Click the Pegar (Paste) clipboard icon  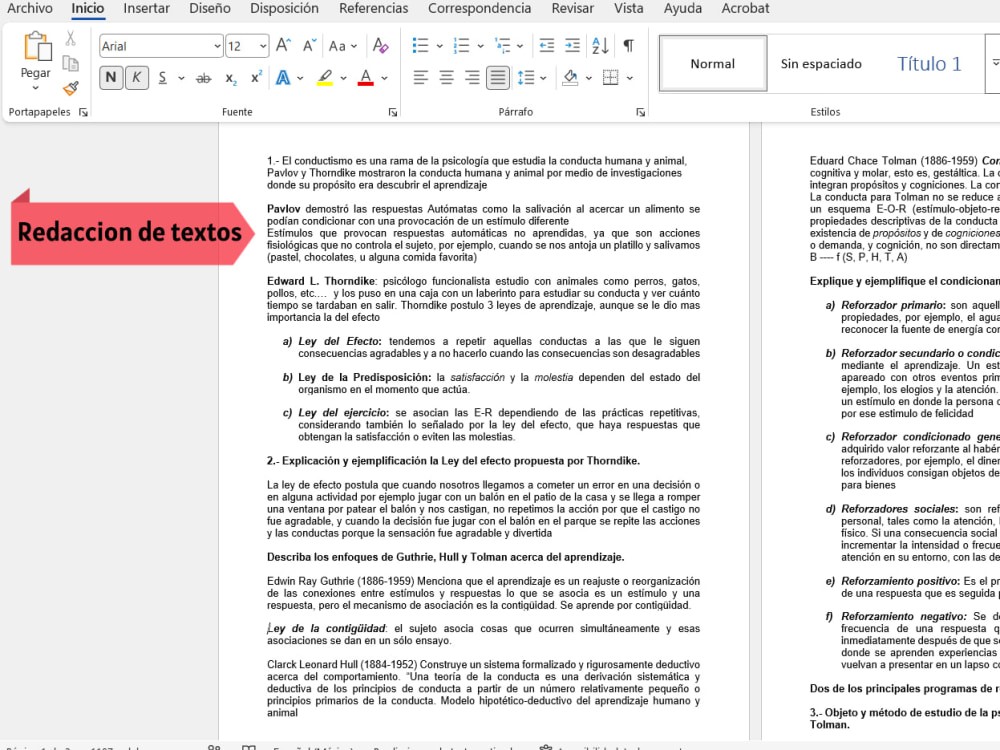tap(36, 47)
